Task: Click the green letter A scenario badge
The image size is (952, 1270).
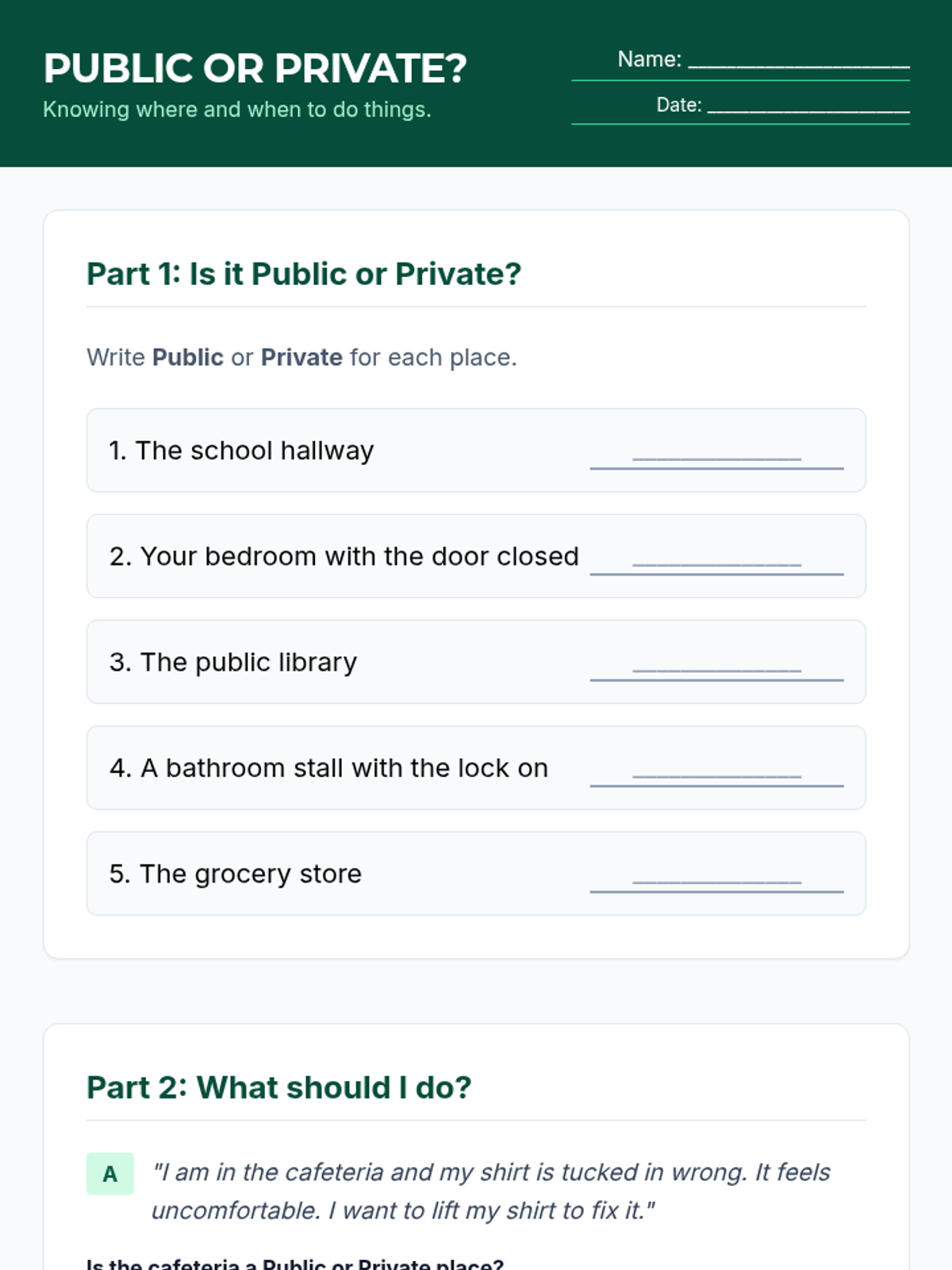Action: (x=110, y=1174)
